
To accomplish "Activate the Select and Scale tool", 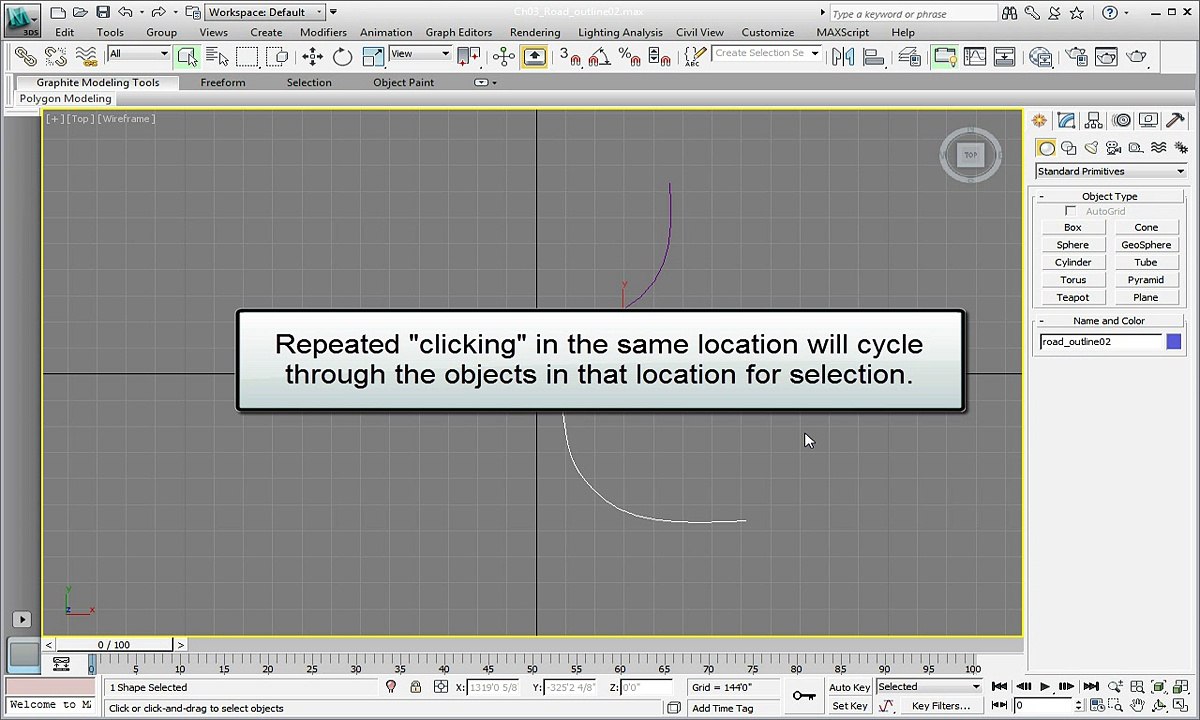I will (x=373, y=56).
